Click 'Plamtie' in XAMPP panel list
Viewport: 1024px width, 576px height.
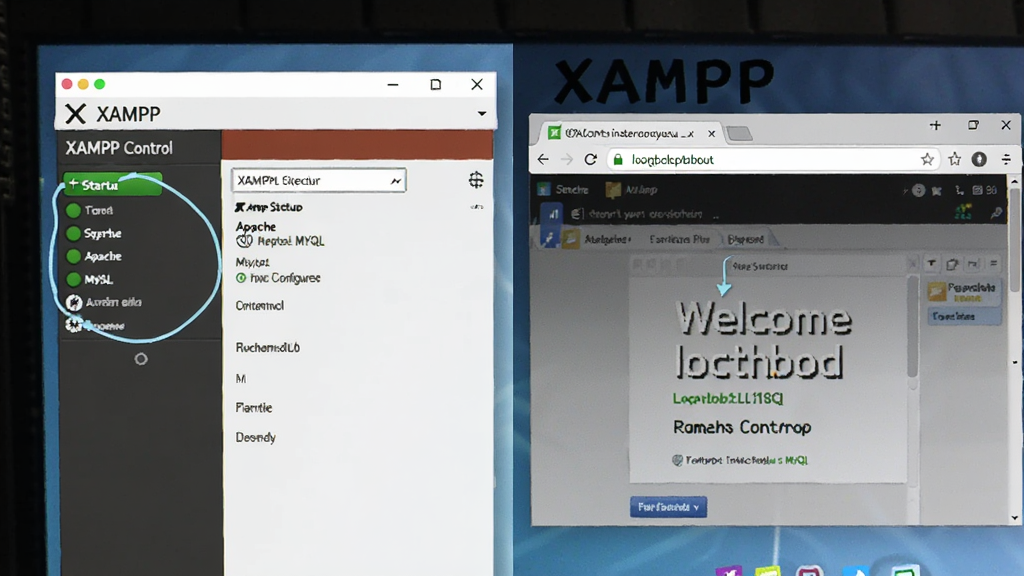tap(254, 408)
